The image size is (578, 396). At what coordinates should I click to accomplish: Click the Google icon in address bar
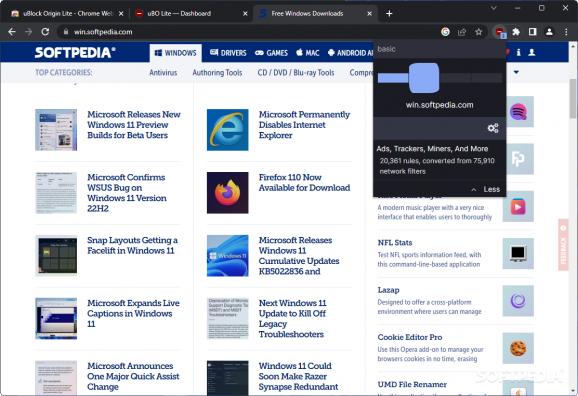(445, 32)
